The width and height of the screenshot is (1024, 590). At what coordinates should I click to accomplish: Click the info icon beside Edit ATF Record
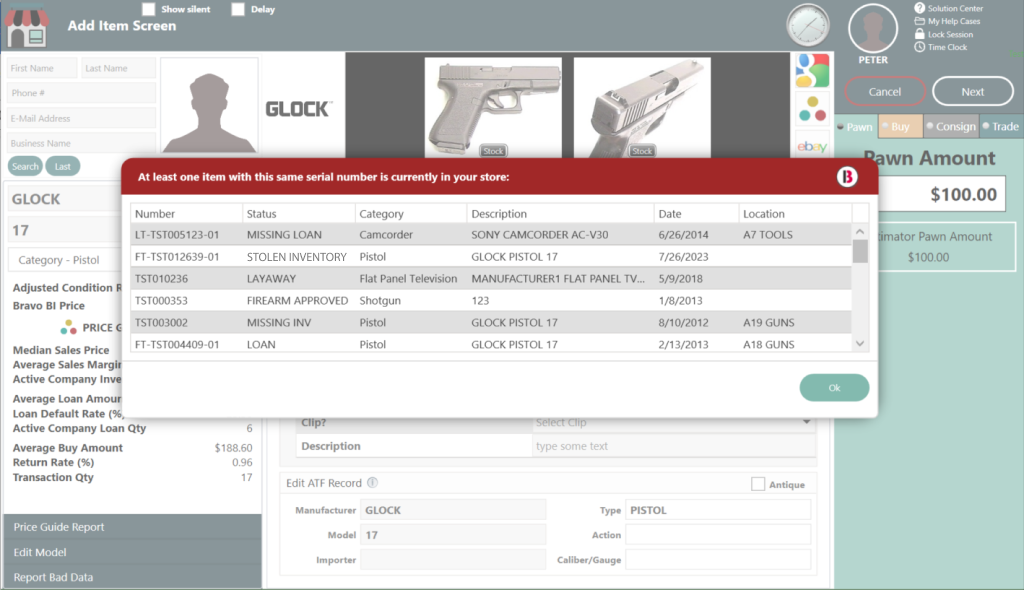pos(372,483)
